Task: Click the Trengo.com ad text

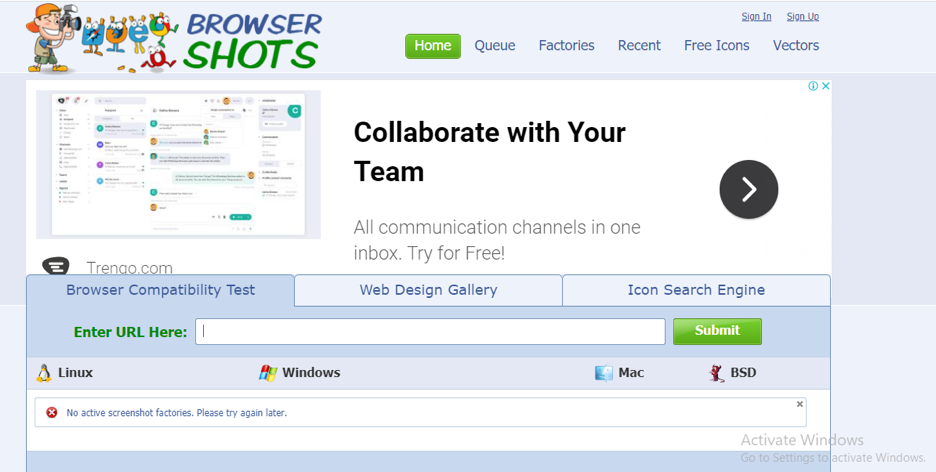Action: click(129, 268)
